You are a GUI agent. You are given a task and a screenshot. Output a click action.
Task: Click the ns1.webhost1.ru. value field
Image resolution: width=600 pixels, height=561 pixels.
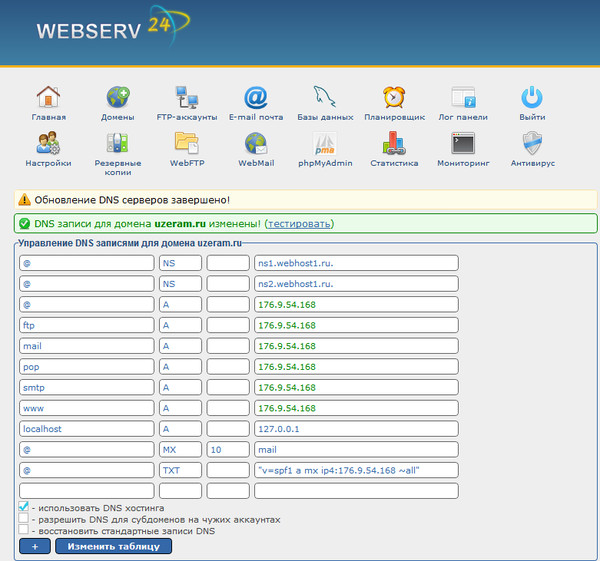(356, 263)
